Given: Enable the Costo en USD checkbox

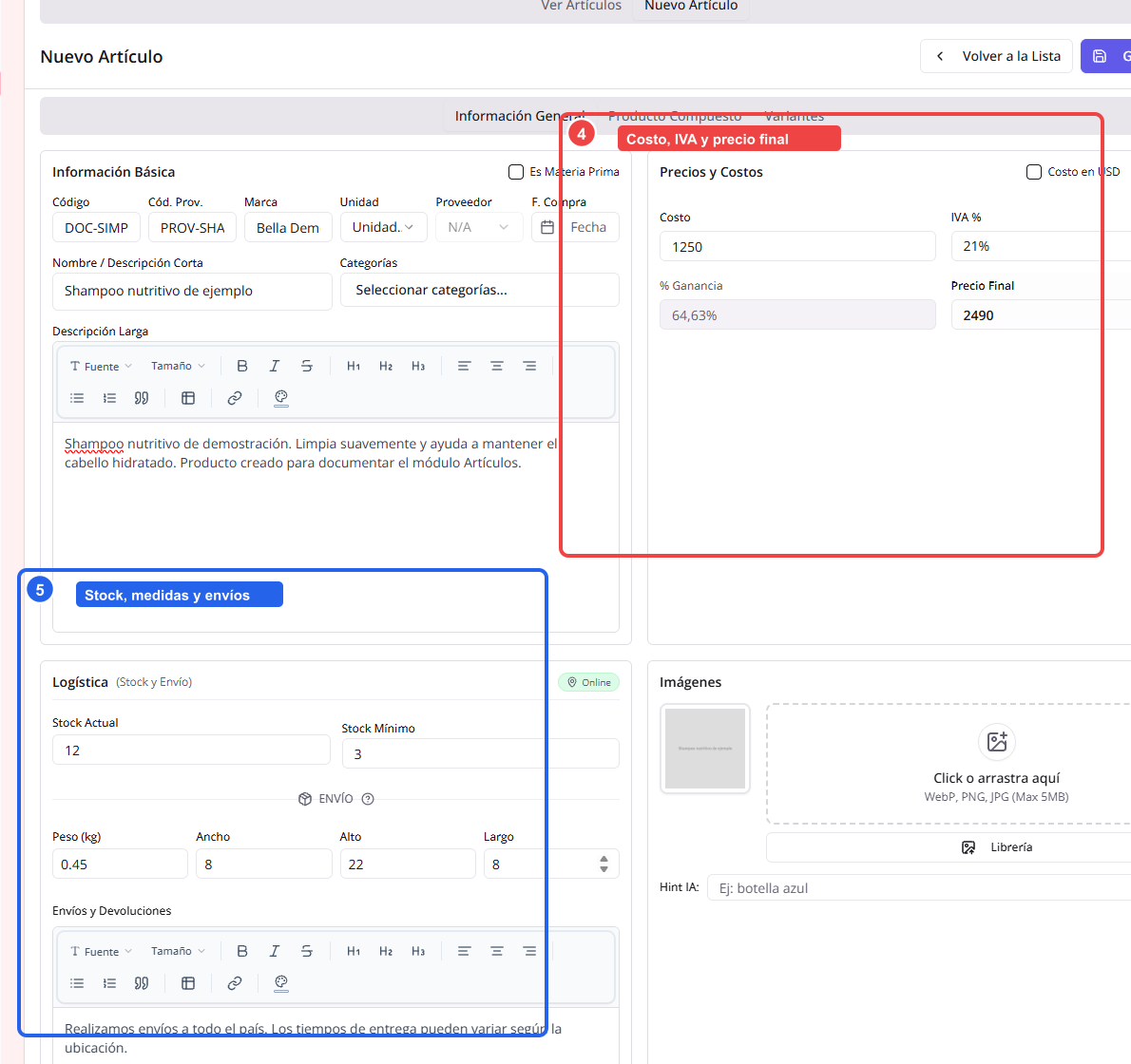Looking at the screenshot, I should click(1034, 172).
